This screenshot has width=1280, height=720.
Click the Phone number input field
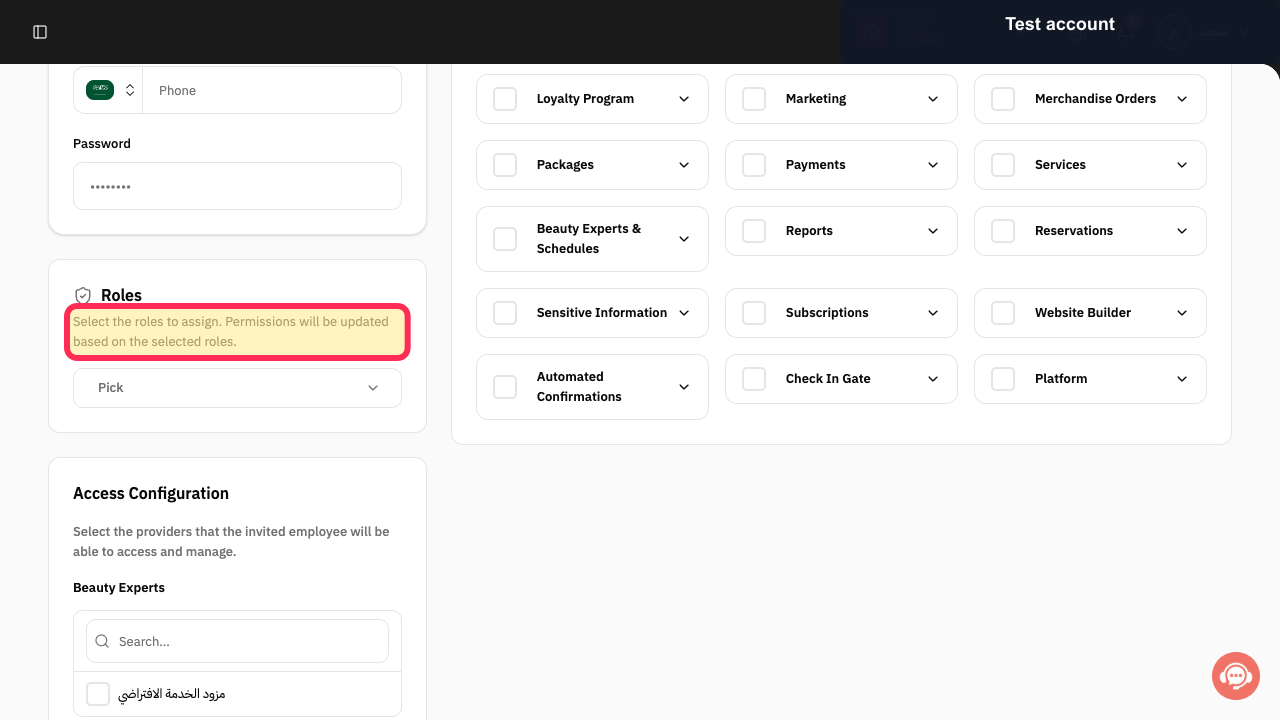point(272,90)
